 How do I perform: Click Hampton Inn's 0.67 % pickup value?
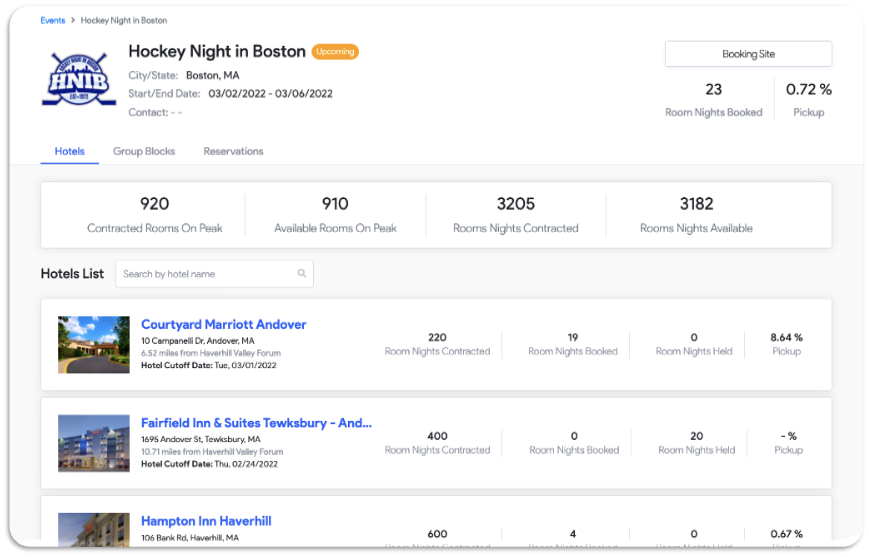pos(786,534)
